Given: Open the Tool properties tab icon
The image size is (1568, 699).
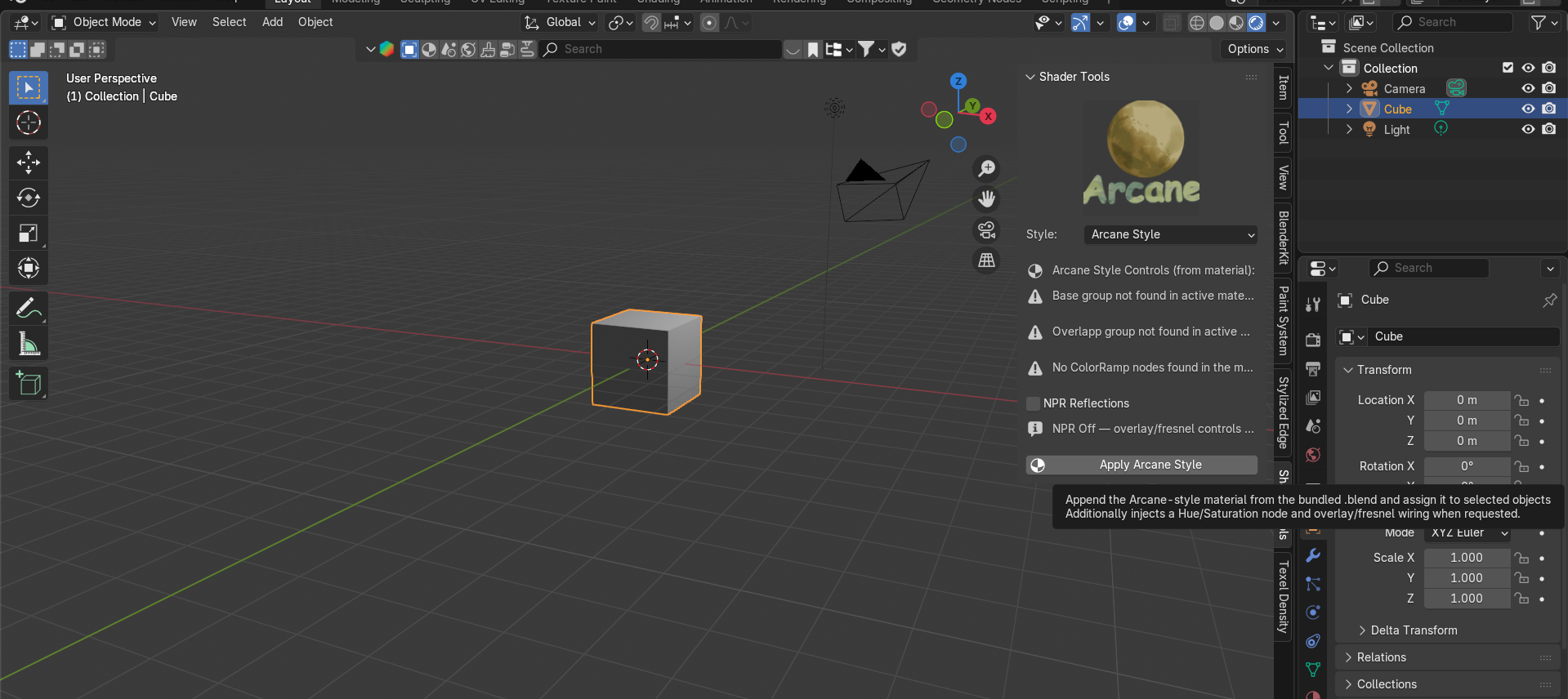Looking at the screenshot, I should [1313, 305].
